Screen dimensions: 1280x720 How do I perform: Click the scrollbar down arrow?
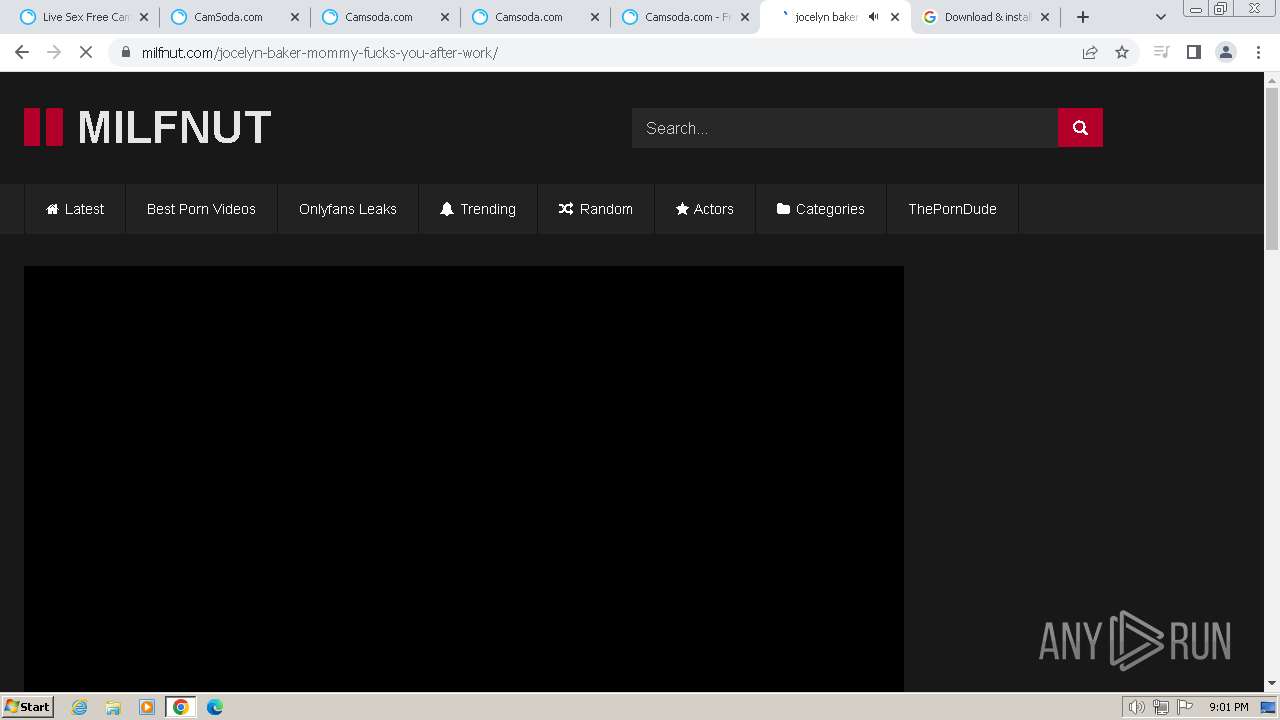coord(1272,683)
